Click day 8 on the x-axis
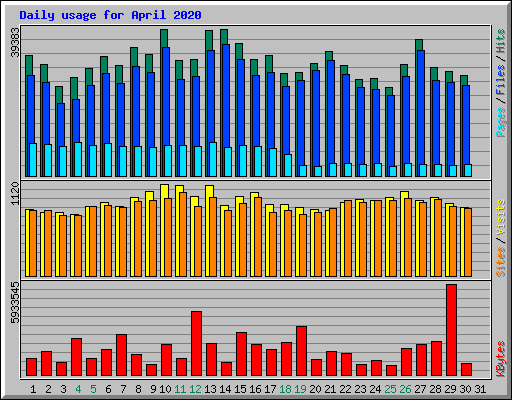512x400 pixels. 138,389
